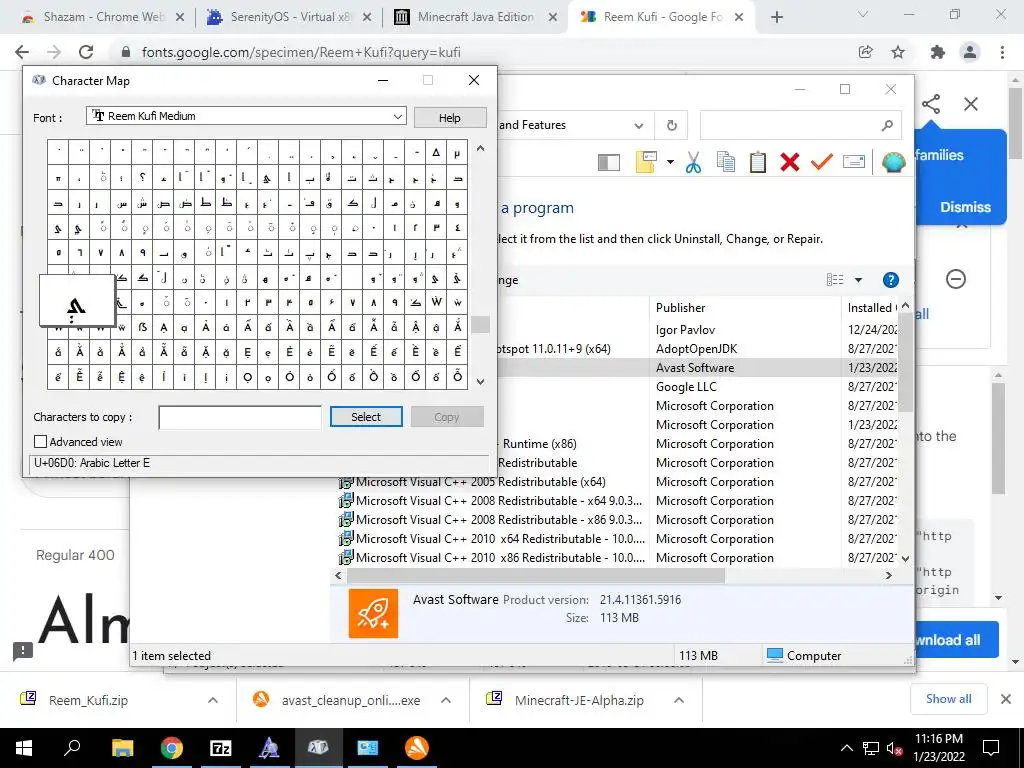The width and height of the screenshot is (1024, 768).
Task: Dismiss the Google Fonts families tooltip
Action: click(x=965, y=207)
